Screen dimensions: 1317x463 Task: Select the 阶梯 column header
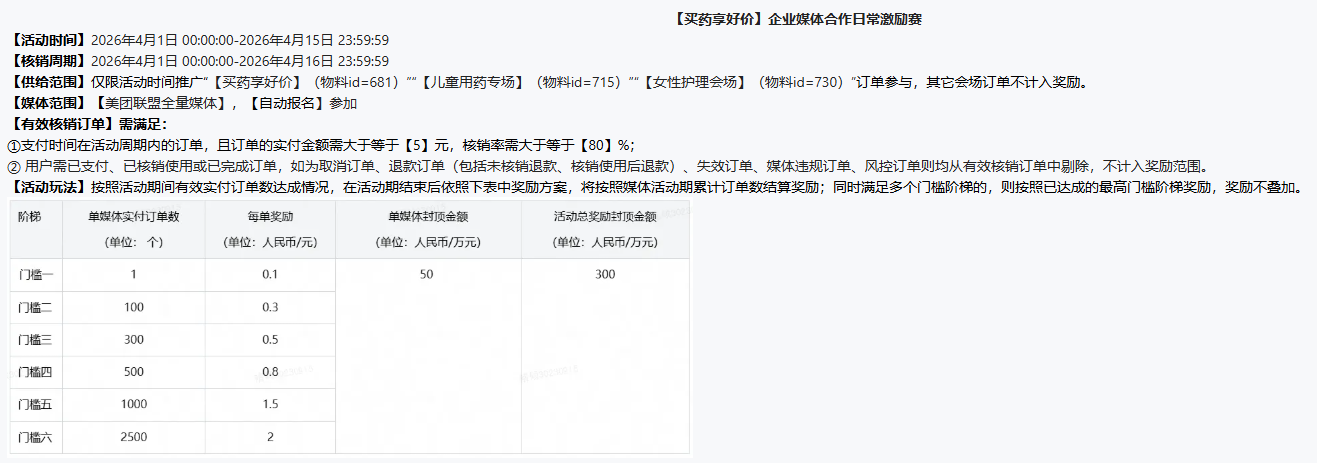(x=29, y=216)
